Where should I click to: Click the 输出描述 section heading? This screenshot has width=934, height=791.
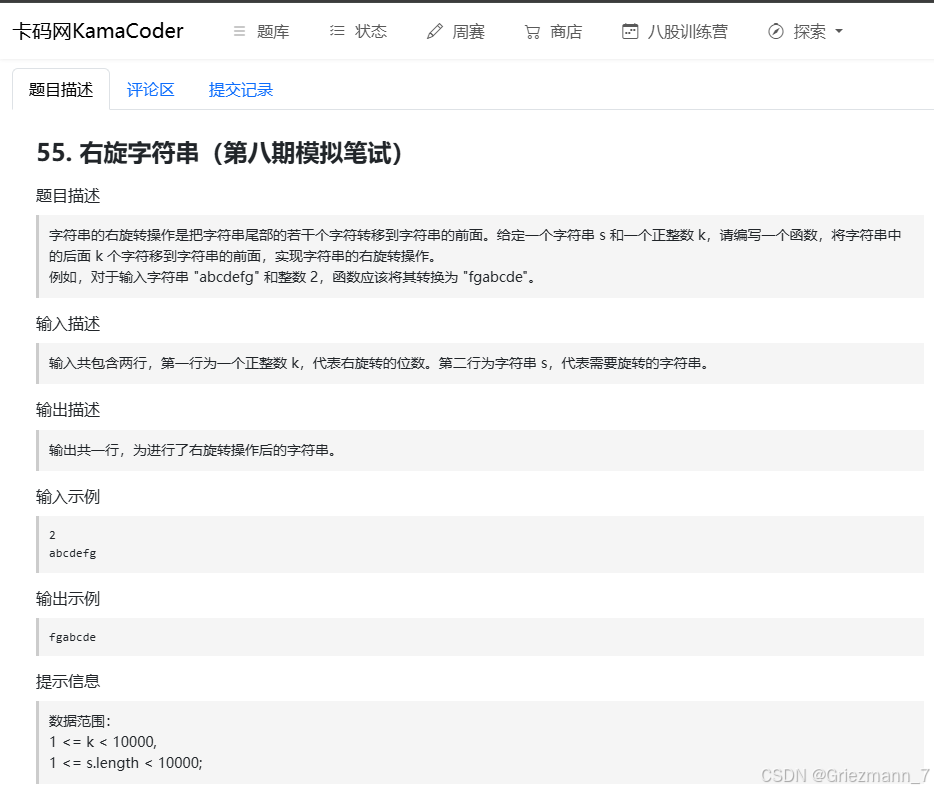click(68, 410)
